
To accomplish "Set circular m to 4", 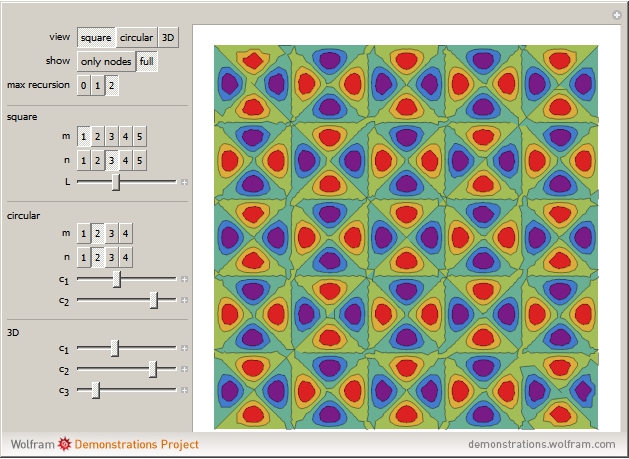I will [126, 234].
